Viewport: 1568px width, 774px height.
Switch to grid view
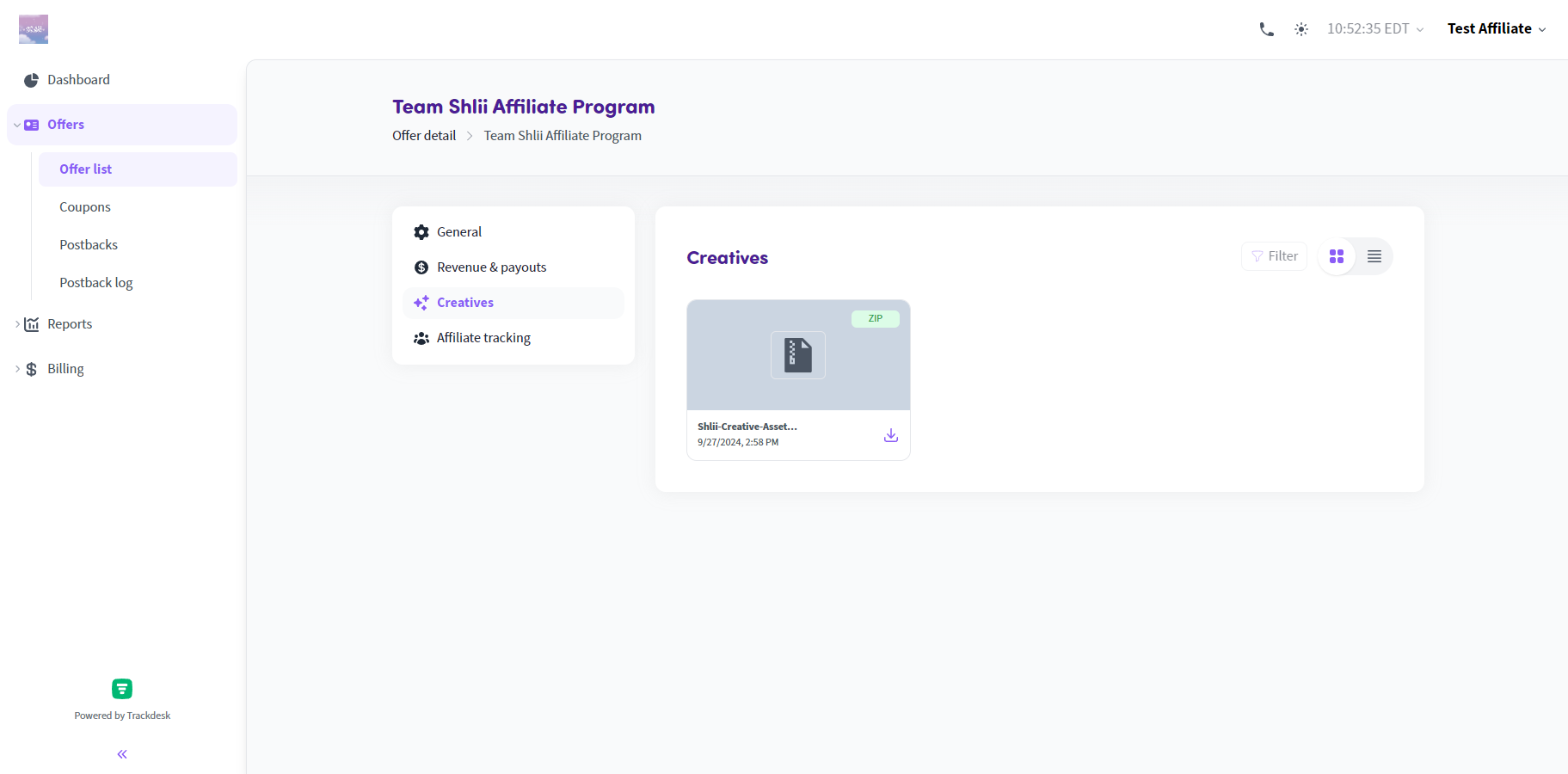[1337, 256]
